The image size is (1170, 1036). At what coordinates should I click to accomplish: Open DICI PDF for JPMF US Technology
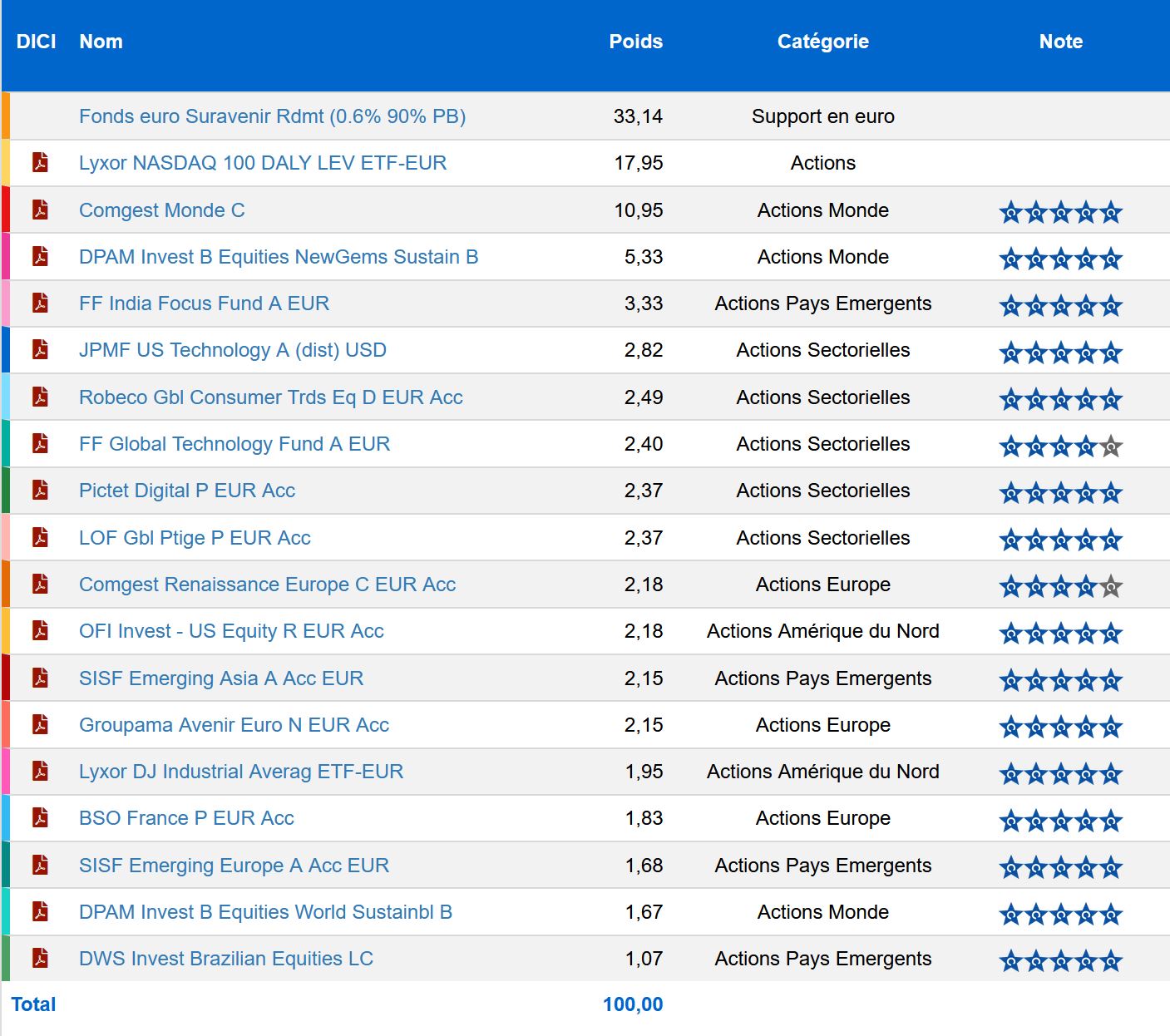(40, 349)
